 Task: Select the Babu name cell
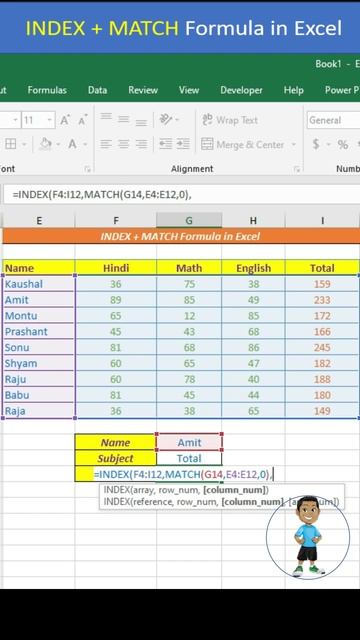pos(39,395)
